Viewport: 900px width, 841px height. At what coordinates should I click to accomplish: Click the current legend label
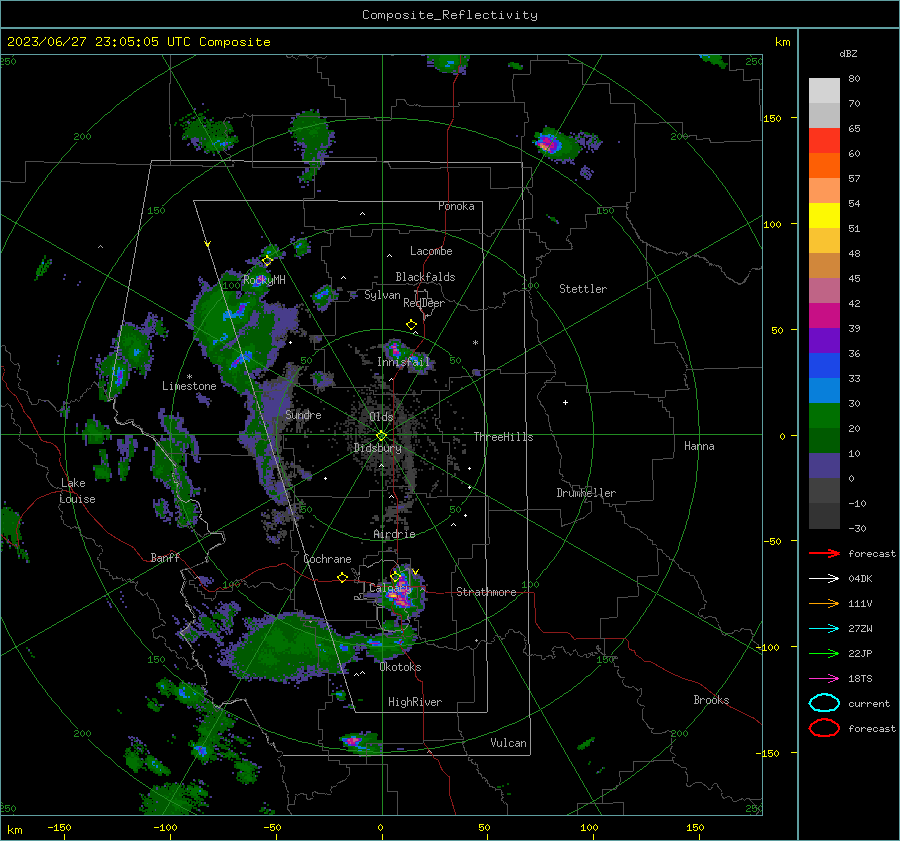[869, 703]
